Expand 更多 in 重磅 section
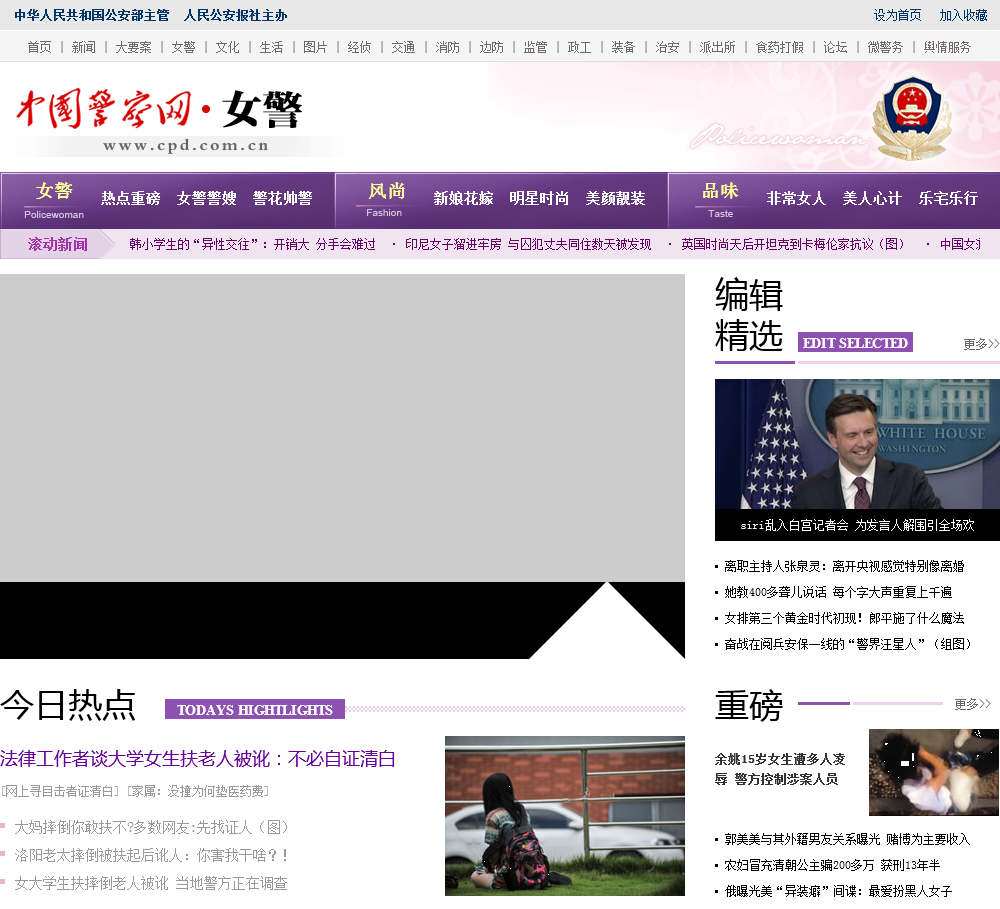1000x909 pixels. pos(971,704)
